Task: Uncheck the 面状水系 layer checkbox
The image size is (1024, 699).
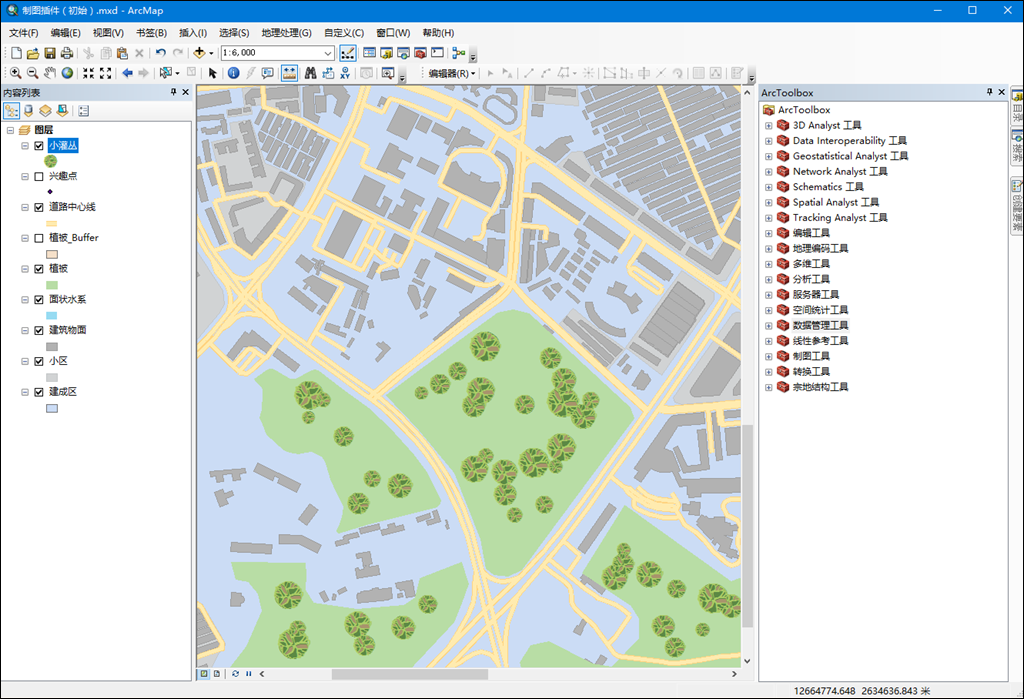Action: [39, 299]
